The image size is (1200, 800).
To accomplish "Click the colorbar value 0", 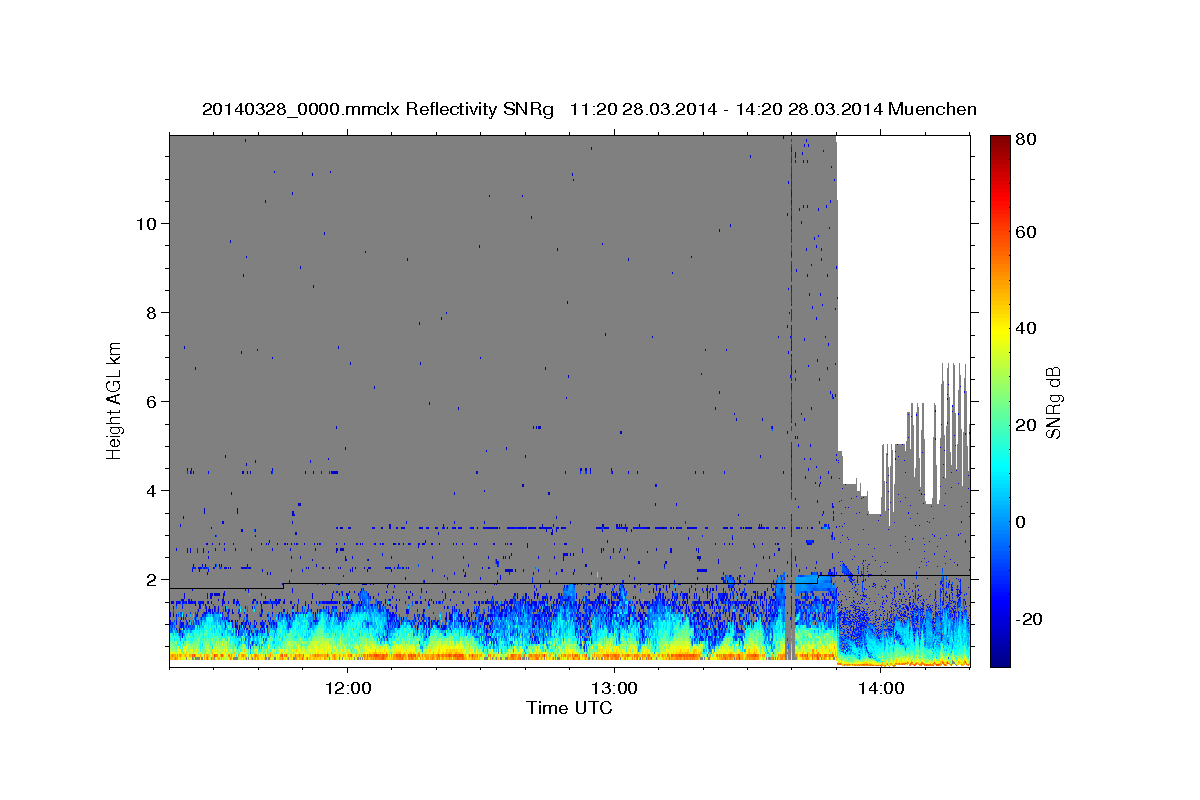I will click(1021, 522).
